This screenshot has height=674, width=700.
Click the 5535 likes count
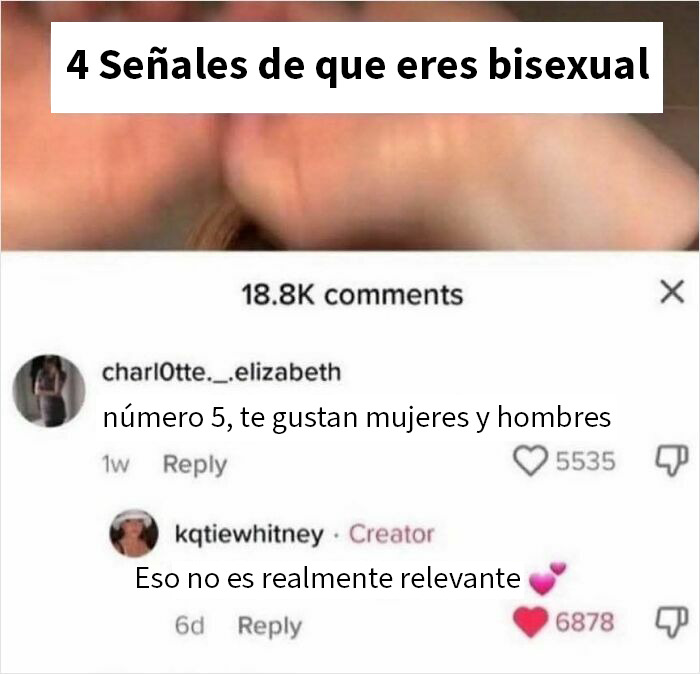(x=585, y=461)
